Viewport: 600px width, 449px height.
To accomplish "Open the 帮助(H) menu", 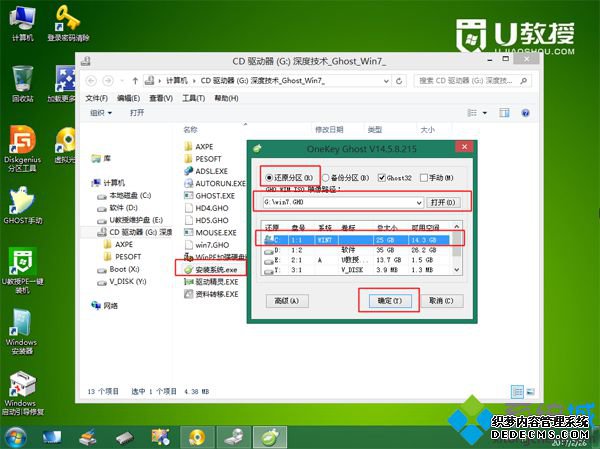I will pyautogui.click(x=226, y=98).
